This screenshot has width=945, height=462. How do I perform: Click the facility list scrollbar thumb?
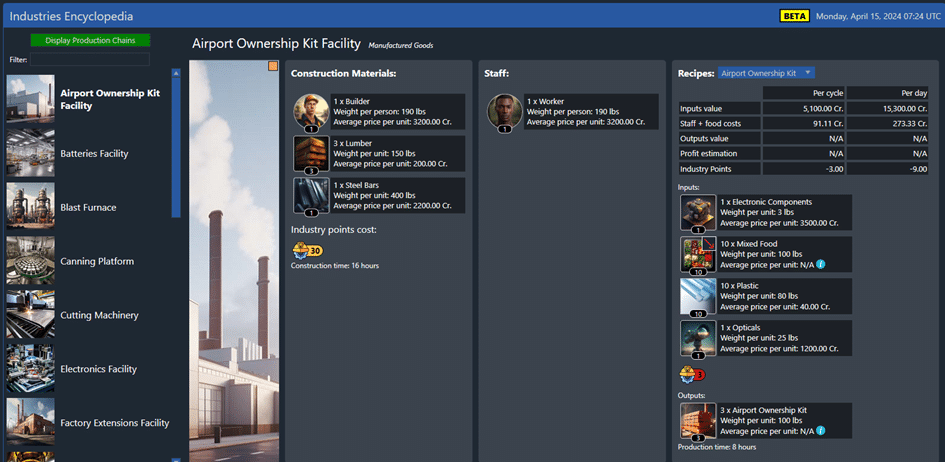click(x=176, y=148)
